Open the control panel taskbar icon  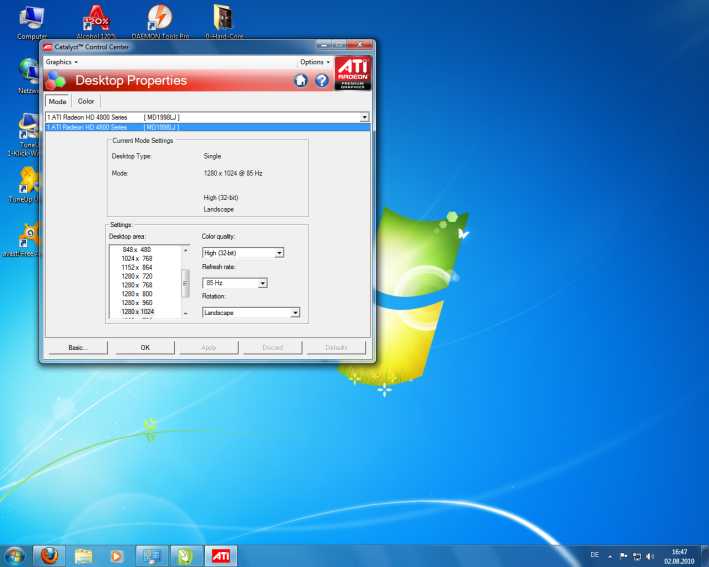pos(151,556)
